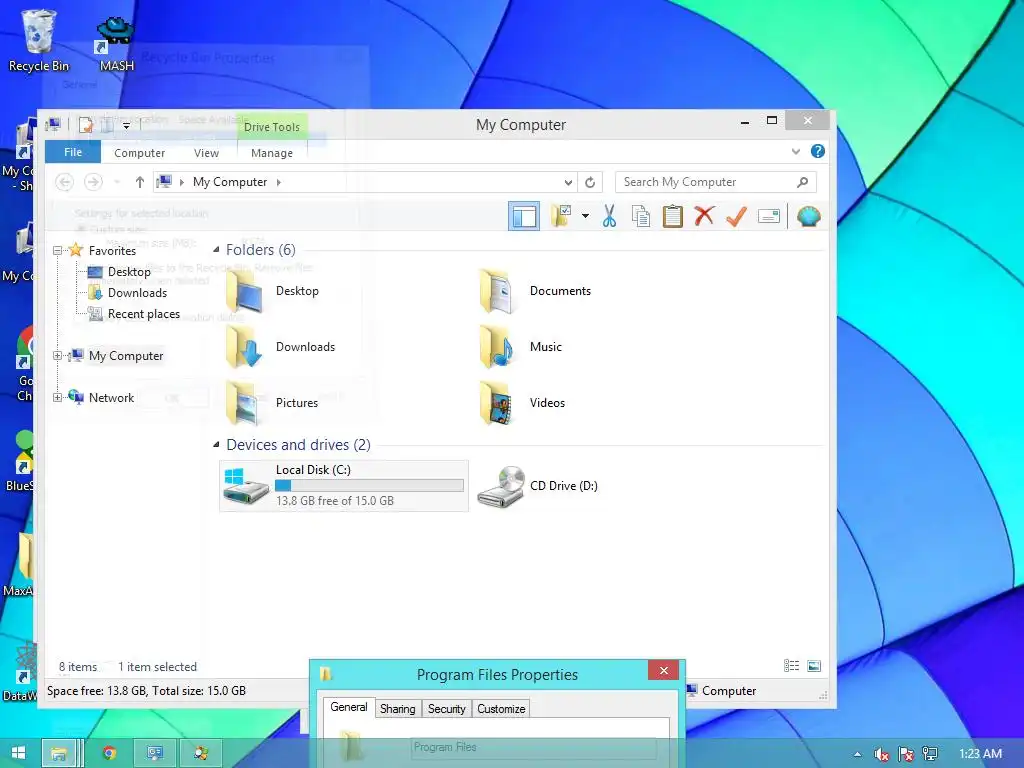Expand the Network tree node

[57, 398]
